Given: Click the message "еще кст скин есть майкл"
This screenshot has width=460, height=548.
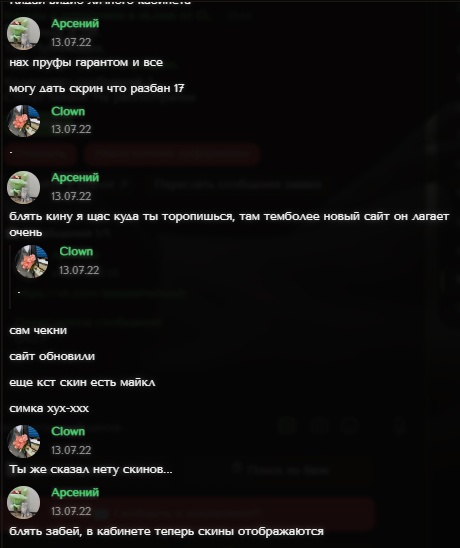Looking at the screenshot, I should (x=82, y=382).
